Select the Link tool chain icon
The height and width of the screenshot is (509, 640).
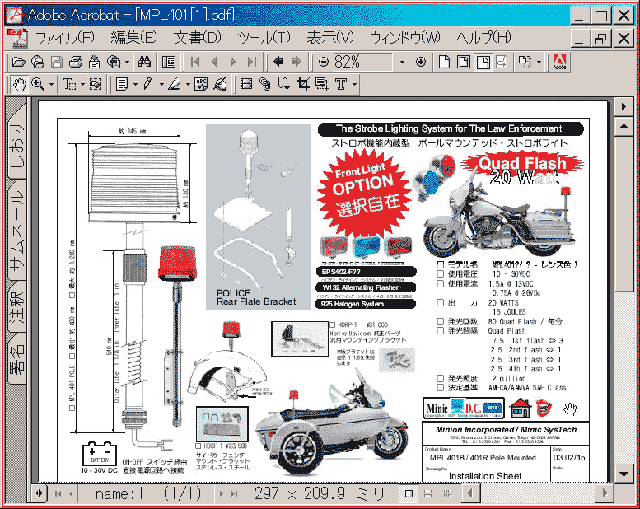coord(265,84)
